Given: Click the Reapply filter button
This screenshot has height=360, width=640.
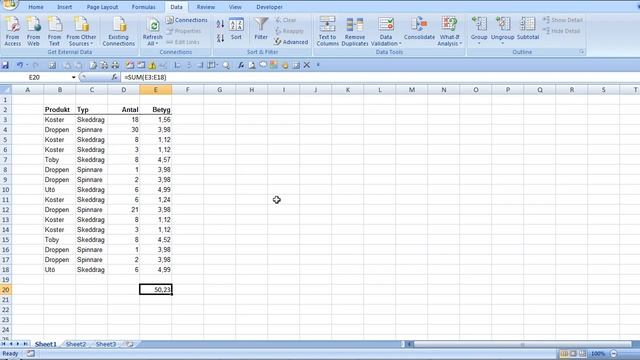Looking at the screenshot, I should 289,31.
